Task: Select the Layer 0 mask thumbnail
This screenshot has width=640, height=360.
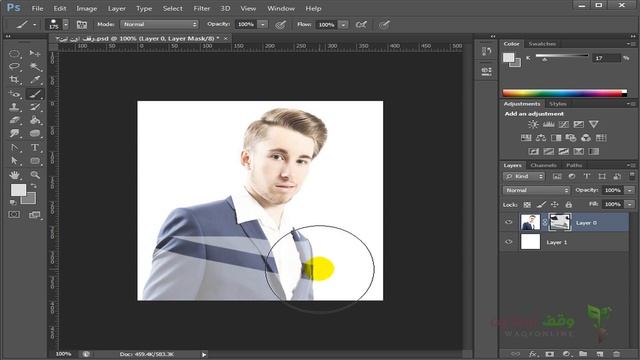Action: (560, 222)
